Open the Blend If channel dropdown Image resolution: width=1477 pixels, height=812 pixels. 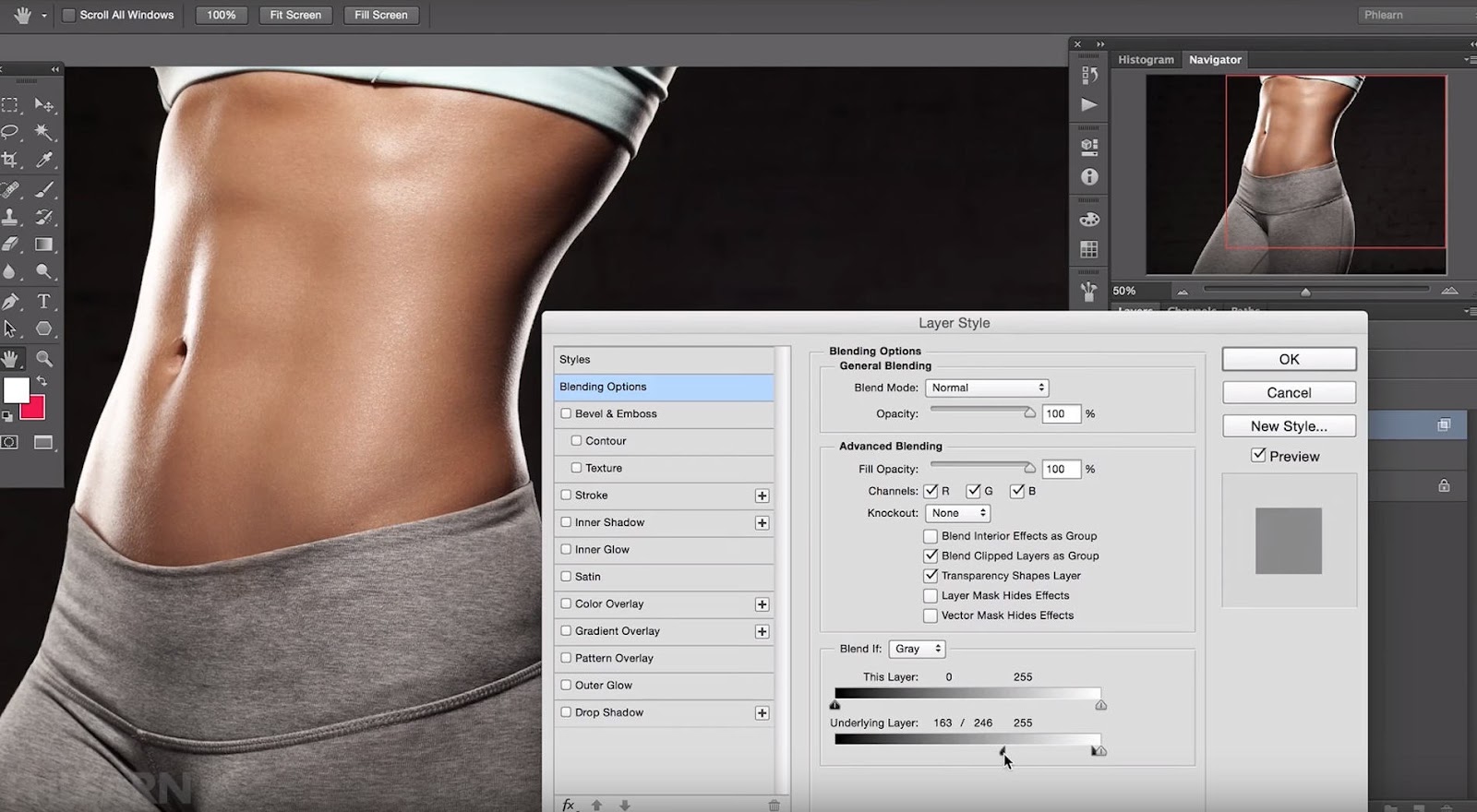tap(917, 649)
